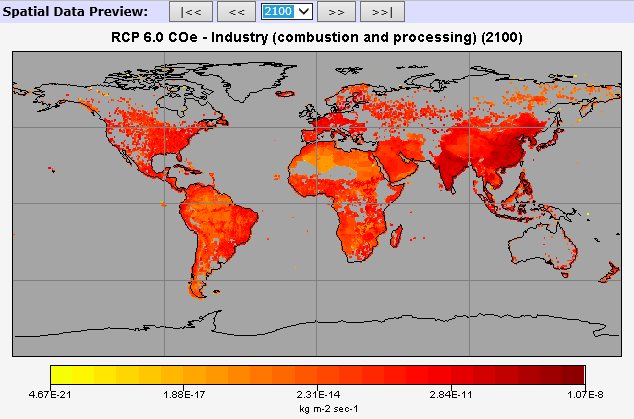The width and height of the screenshot is (634, 419).
Task: Click the yellow left end of color bar
Action: pos(58,375)
